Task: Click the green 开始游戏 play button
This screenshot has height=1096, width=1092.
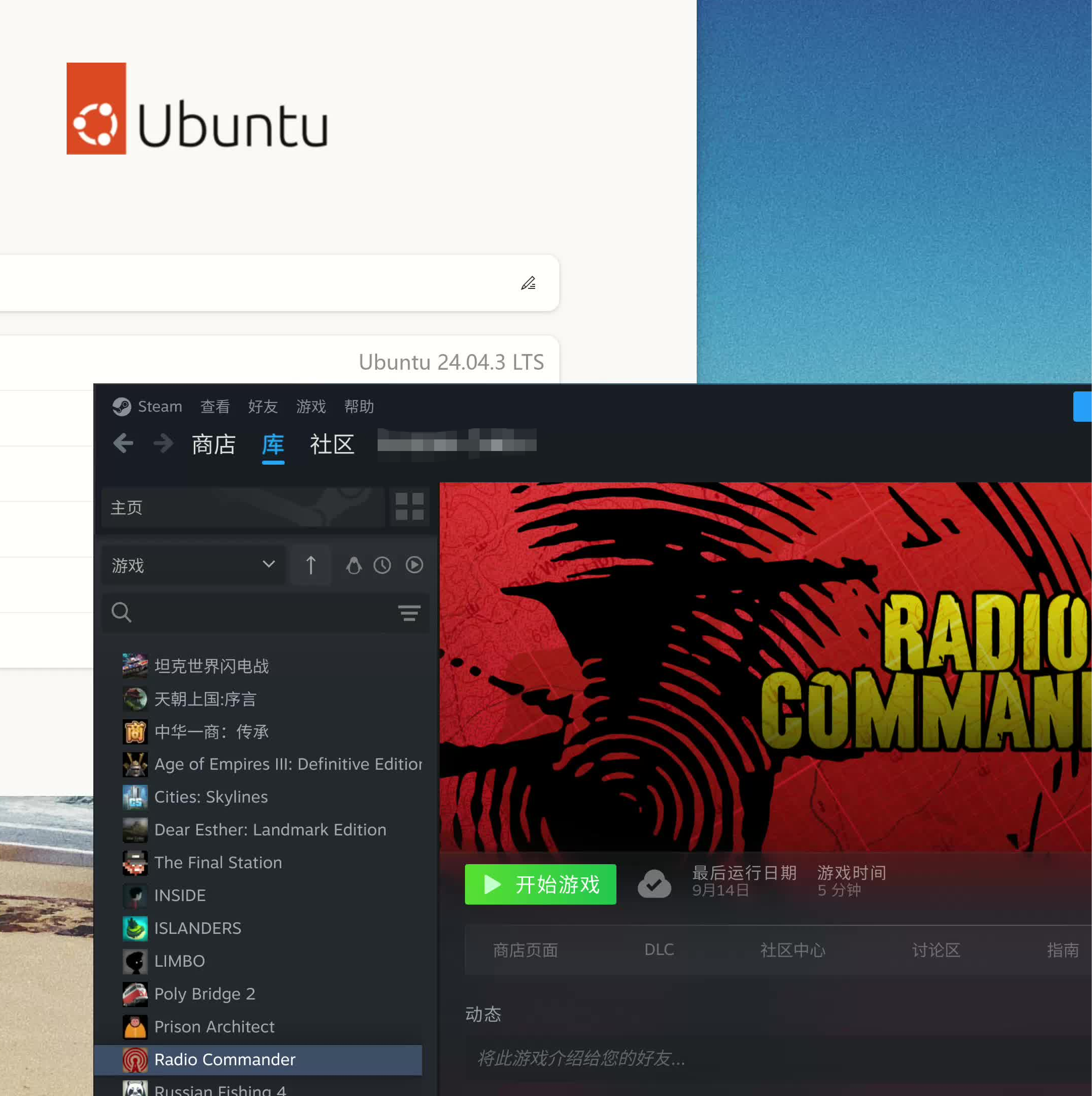Action: click(540, 884)
